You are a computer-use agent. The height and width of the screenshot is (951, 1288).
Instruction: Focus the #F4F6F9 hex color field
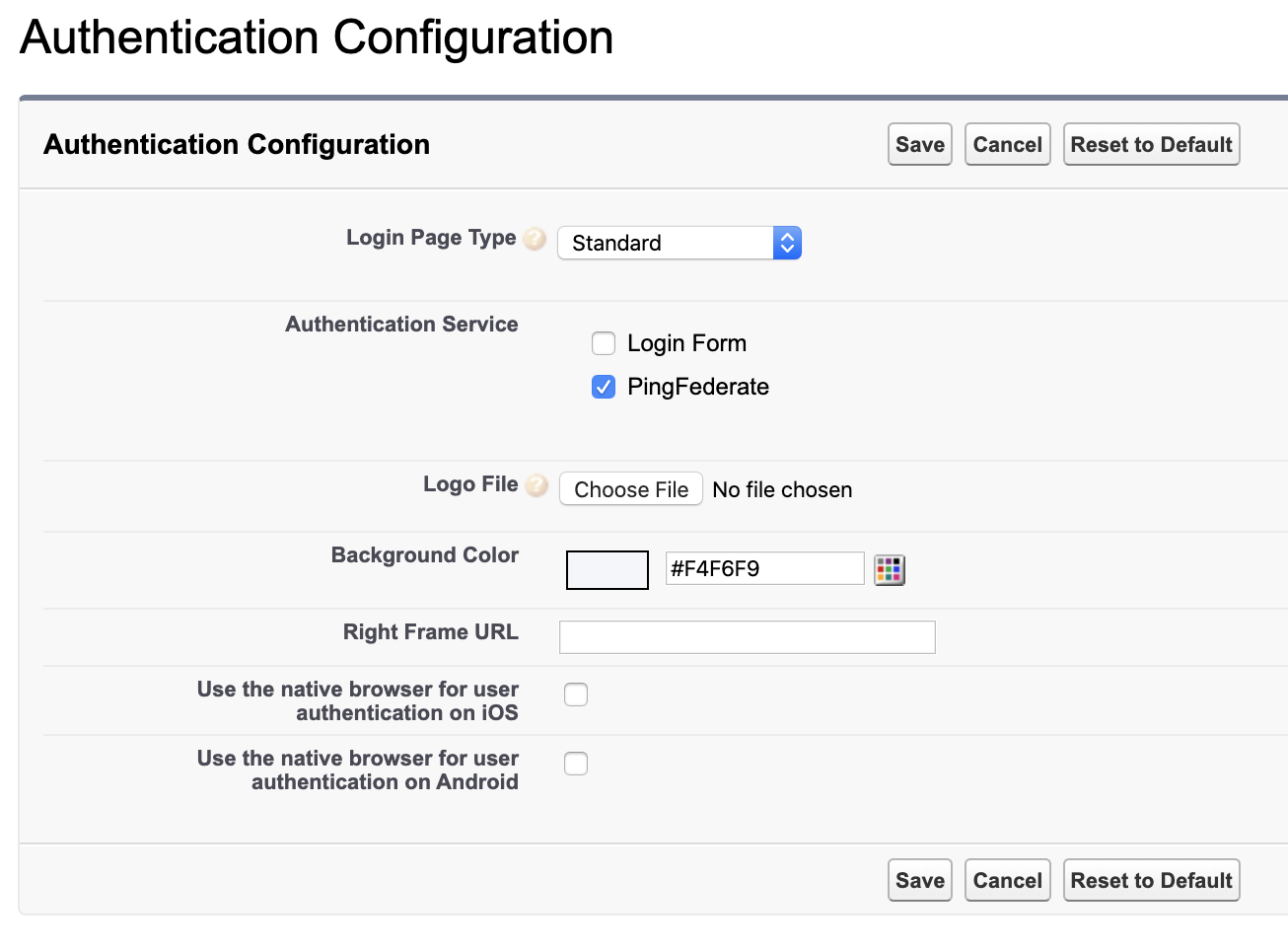pos(764,568)
